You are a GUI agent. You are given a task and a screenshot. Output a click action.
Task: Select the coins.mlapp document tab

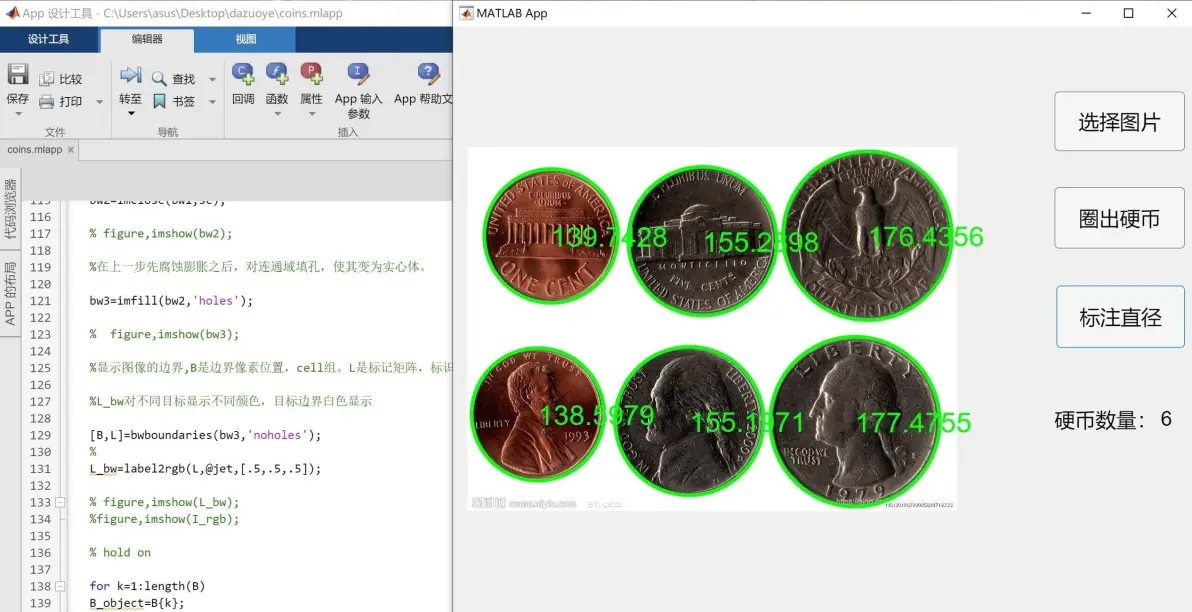tap(34, 150)
